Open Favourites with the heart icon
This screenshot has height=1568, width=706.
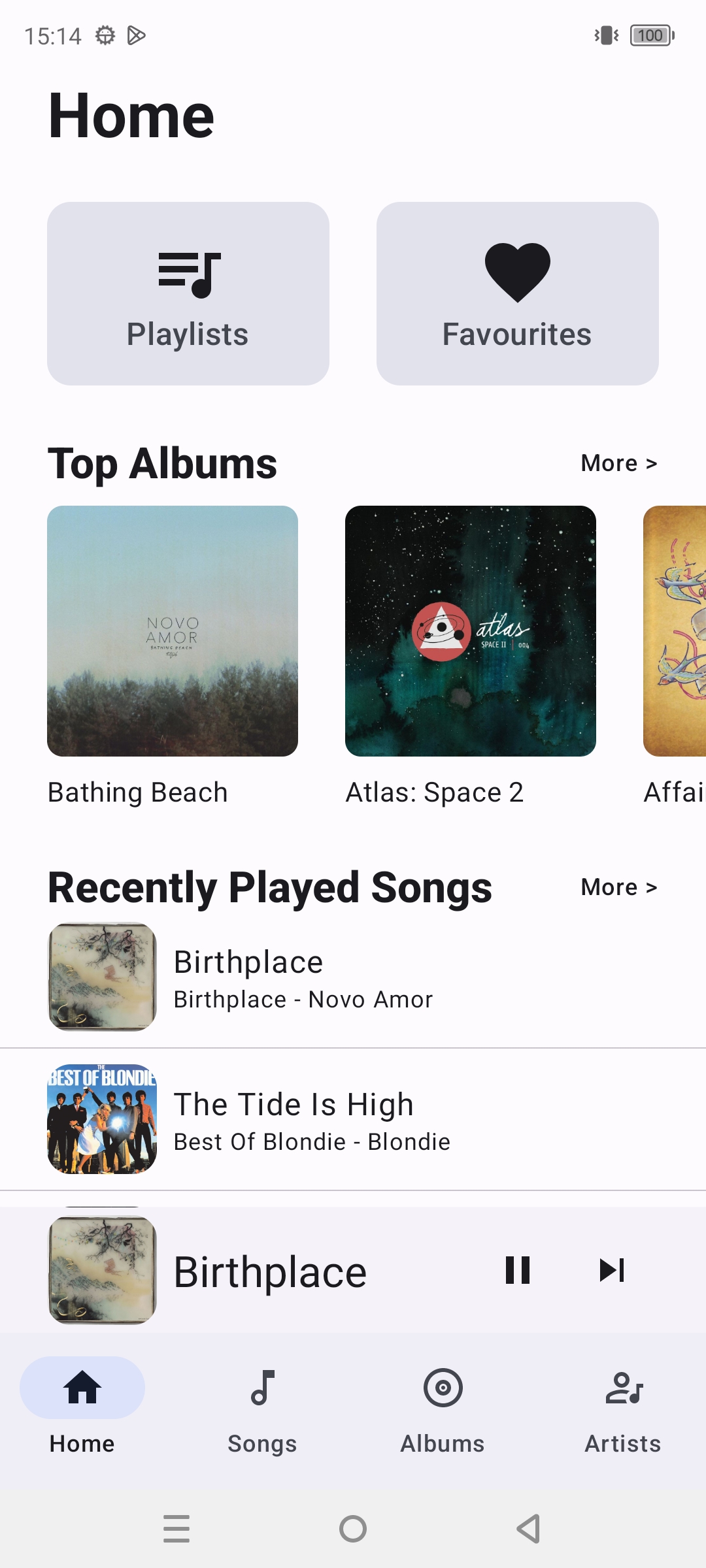coord(518,293)
